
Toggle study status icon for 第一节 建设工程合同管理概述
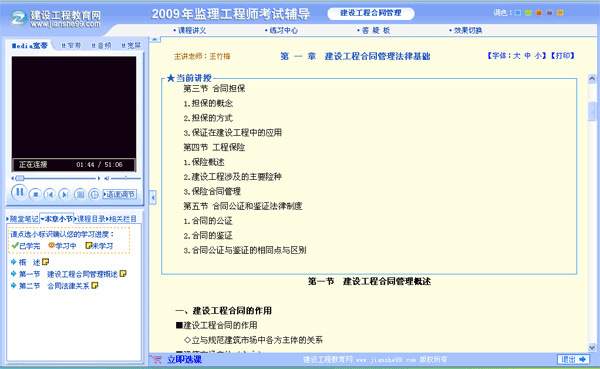(x=123, y=274)
